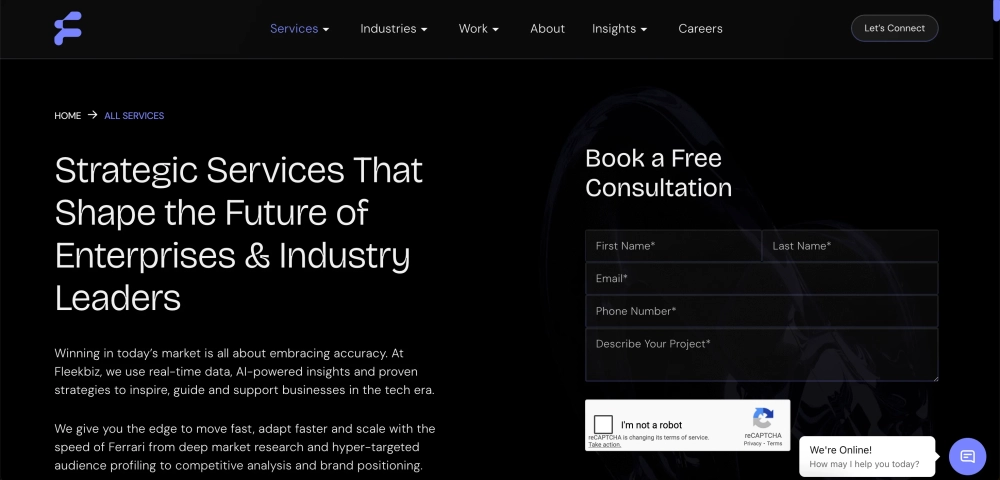Viewport: 1000px width, 480px height.
Task: Click the paragraph starting We give you the edge
Action: click(x=245, y=447)
